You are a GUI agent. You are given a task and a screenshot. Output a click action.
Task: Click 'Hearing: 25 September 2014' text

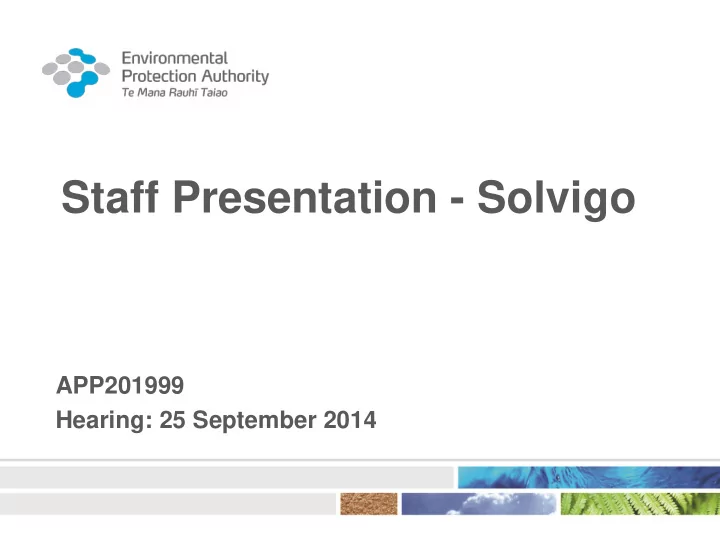[216, 420]
